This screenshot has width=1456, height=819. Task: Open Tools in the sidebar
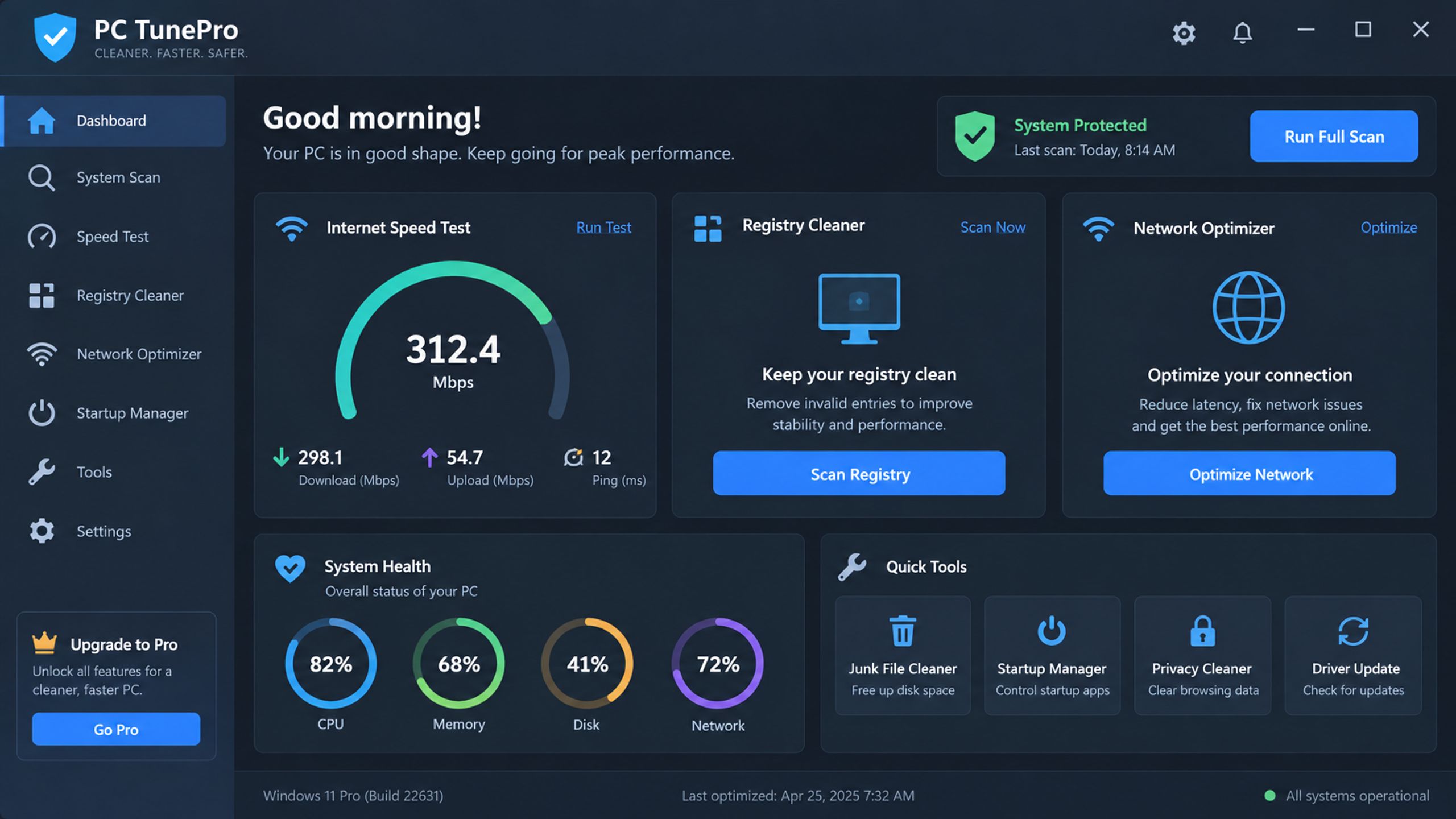tap(114, 471)
